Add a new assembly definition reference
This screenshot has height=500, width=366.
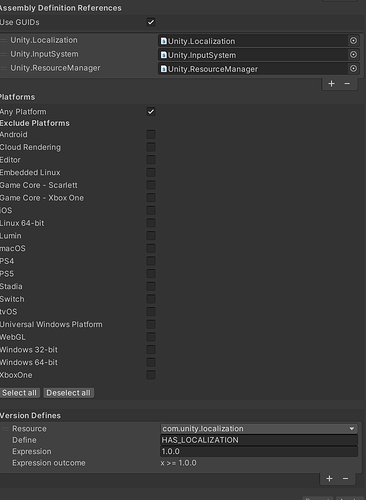(x=331, y=84)
